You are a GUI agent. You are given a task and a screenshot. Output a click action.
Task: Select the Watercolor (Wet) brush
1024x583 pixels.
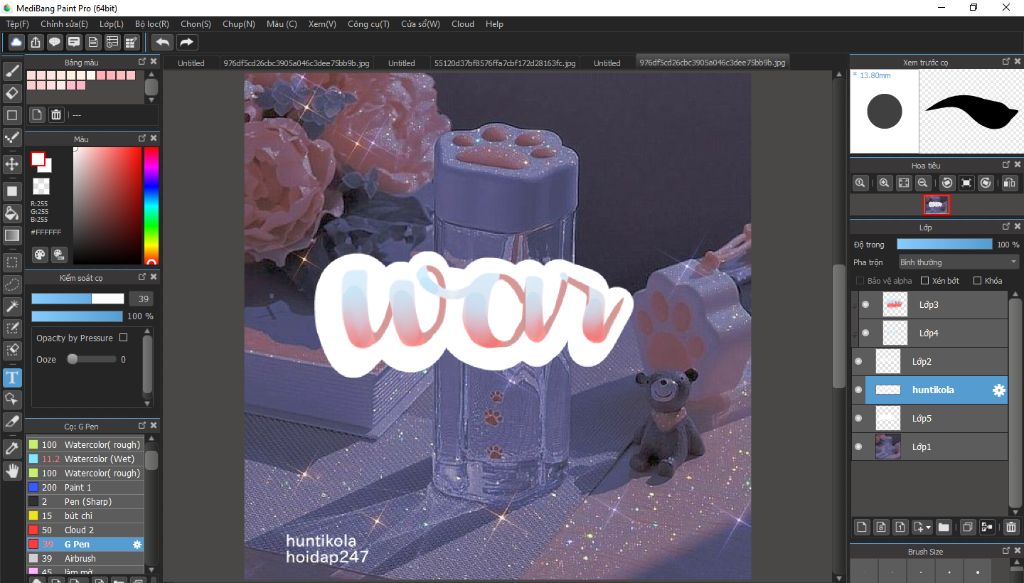tap(85, 459)
